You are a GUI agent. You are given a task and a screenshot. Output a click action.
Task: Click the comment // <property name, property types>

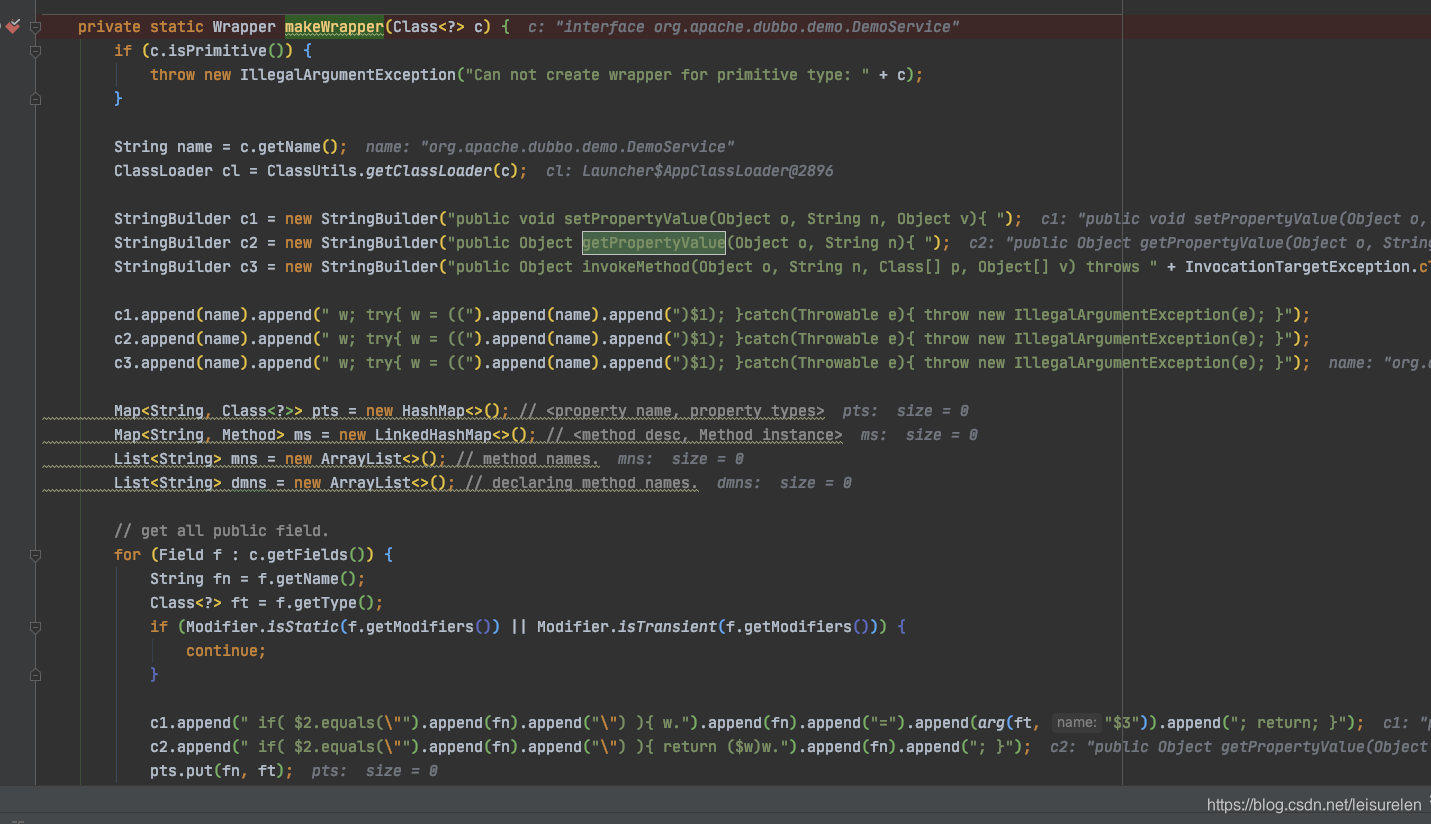(x=672, y=411)
